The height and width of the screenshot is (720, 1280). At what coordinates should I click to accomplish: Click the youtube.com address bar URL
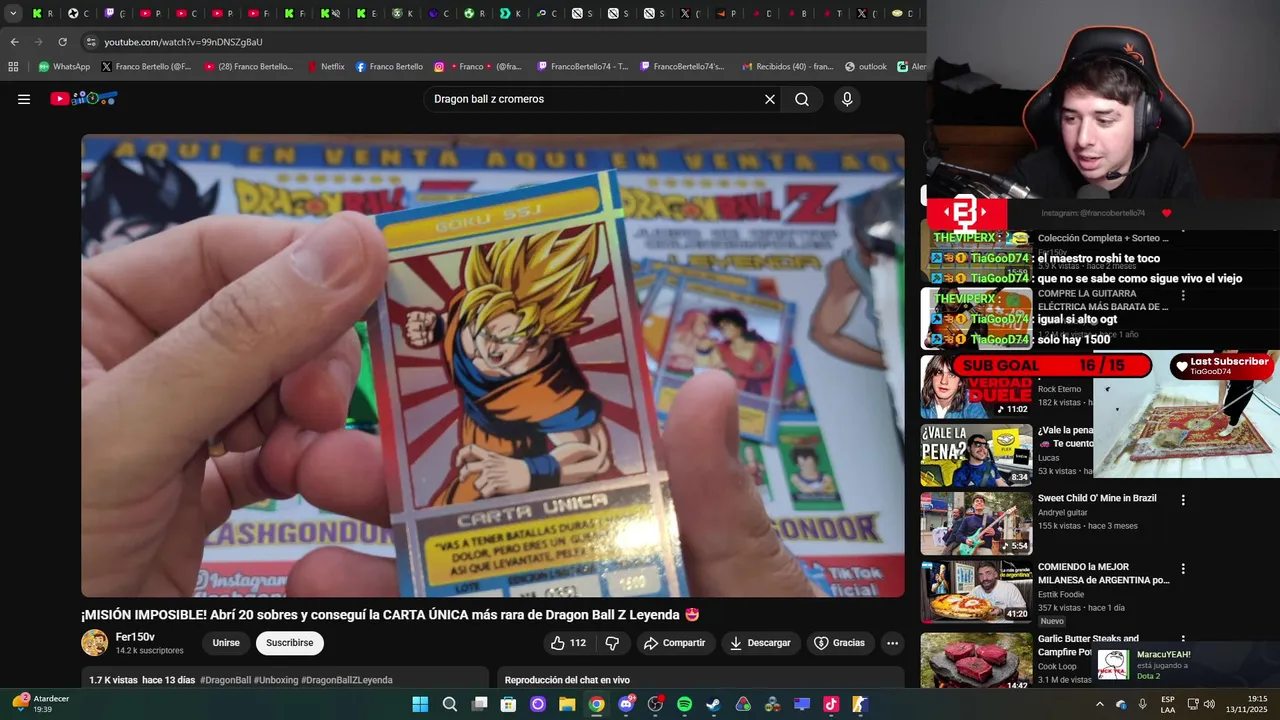tap(184, 42)
